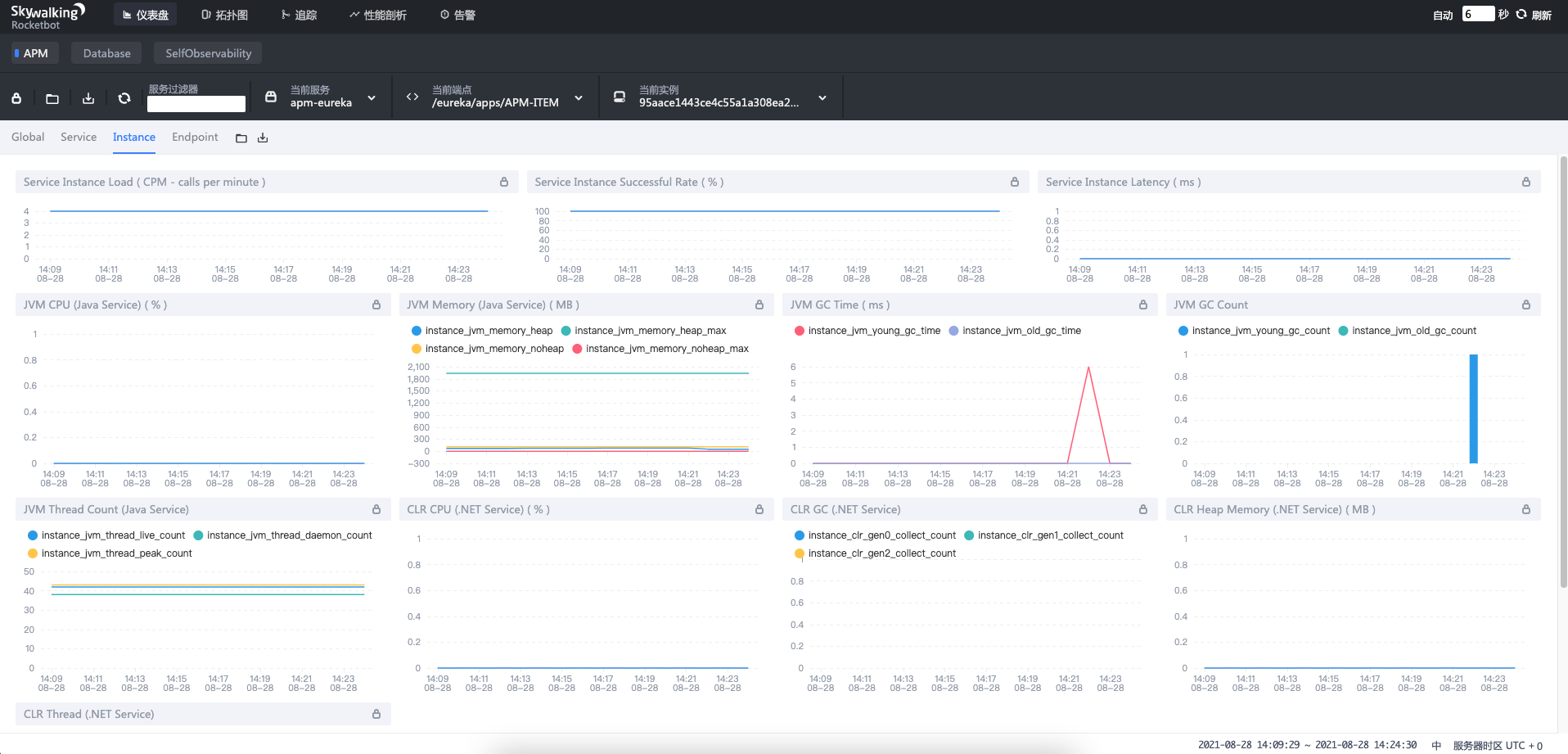The height and width of the screenshot is (754, 1568).
Task: Click lock icon on Service Instance Latency panel
Action: pyautogui.click(x=1526, y=182)
